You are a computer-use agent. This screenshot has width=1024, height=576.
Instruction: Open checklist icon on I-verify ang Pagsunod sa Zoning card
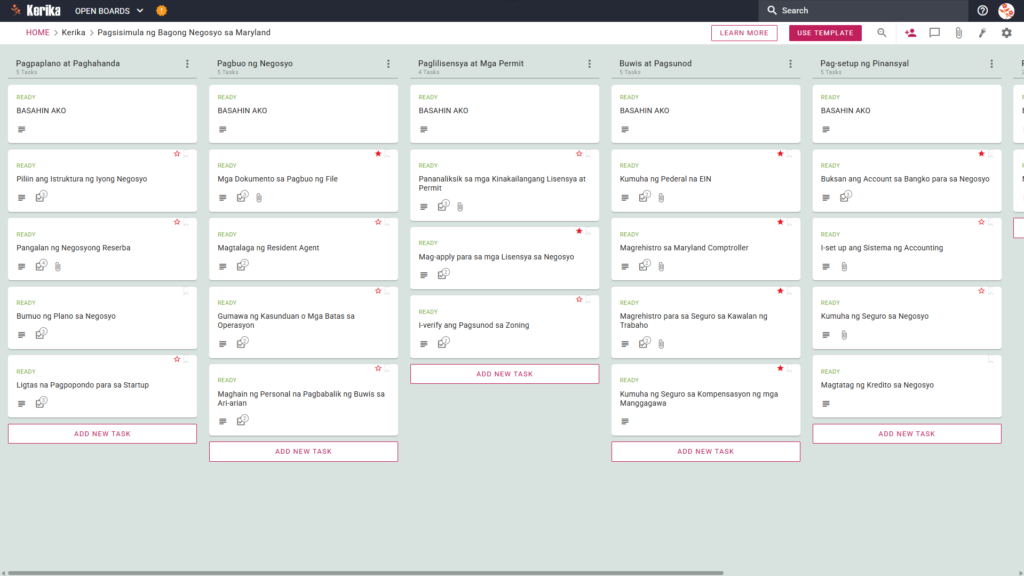(443, 342)
